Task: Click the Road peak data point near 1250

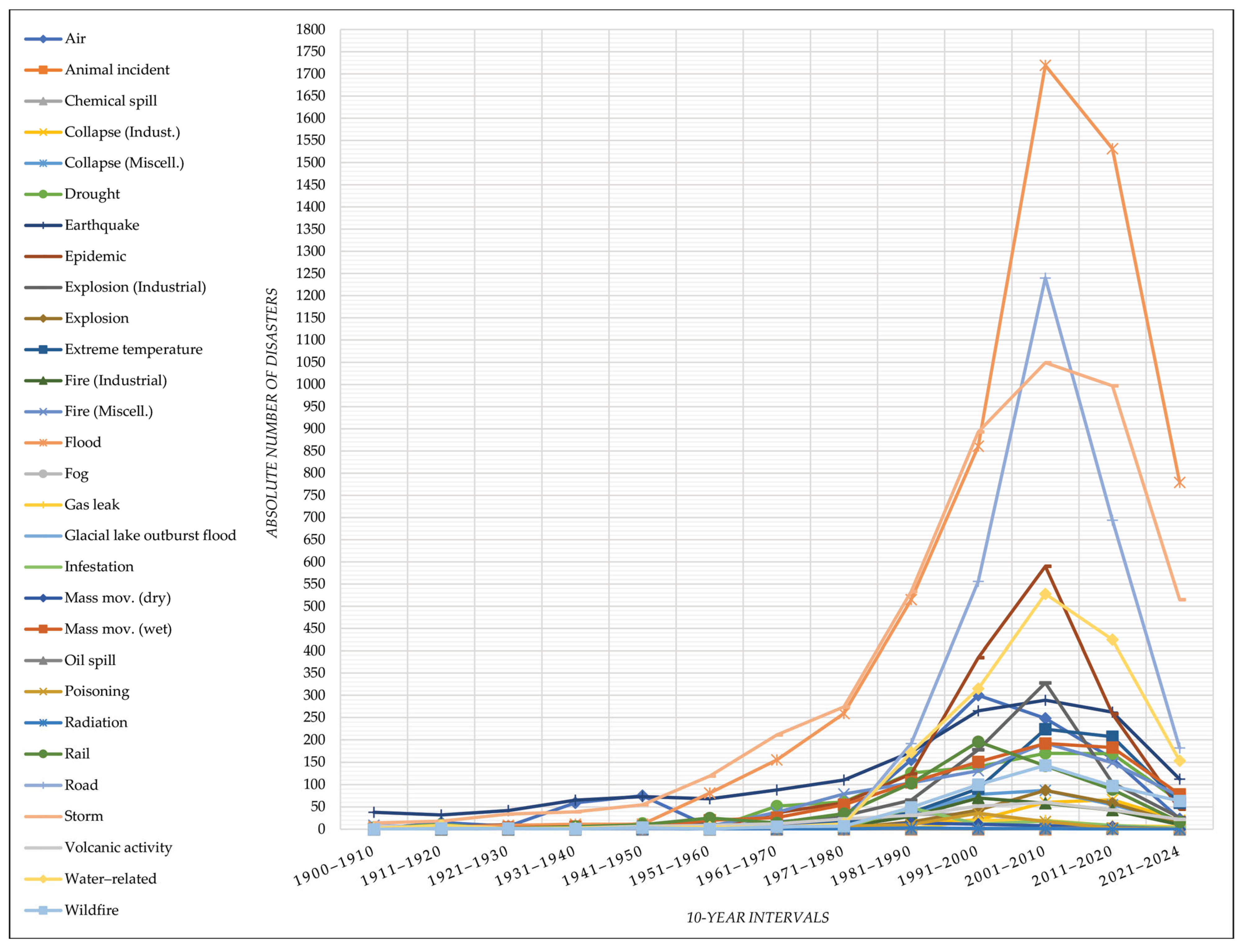Action: pos(1046,278)
